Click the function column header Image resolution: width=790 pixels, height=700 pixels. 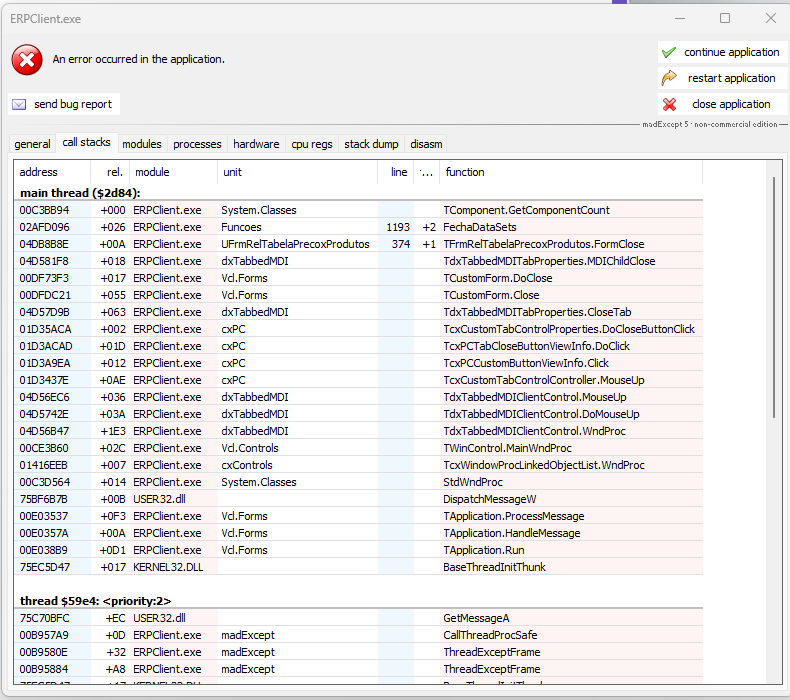point(570,172)
